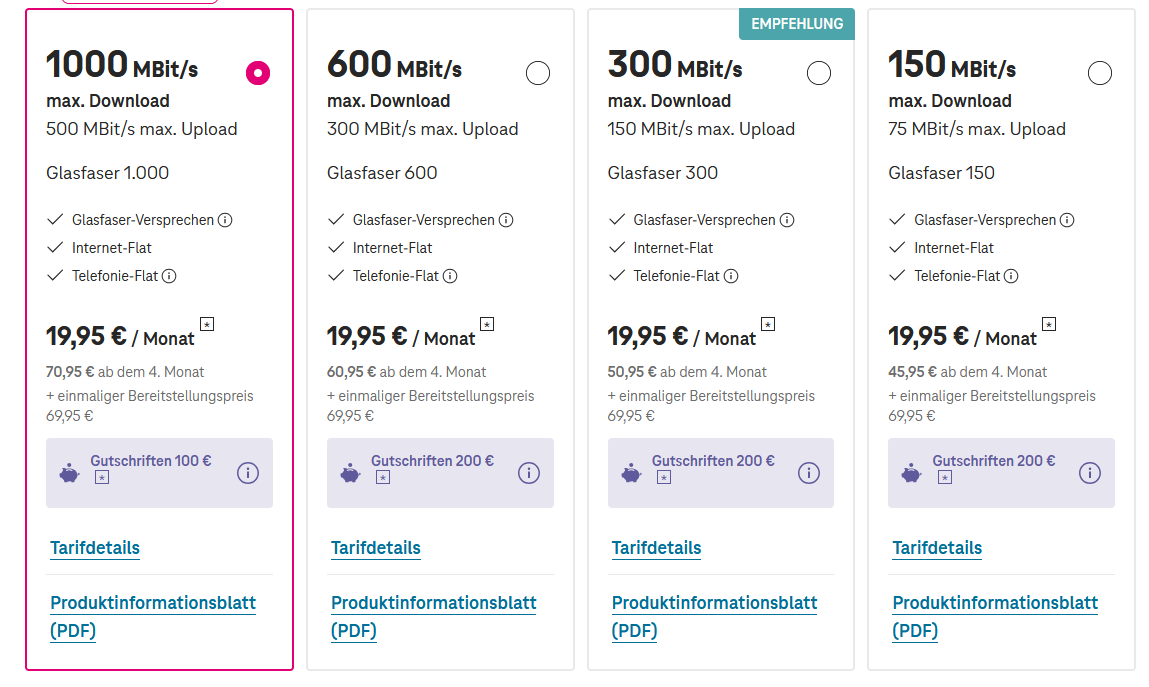Click piggy bank icon in Glasfaser 600 card
This screenshot has width=1149, height=687.
(x=350, y=473)
